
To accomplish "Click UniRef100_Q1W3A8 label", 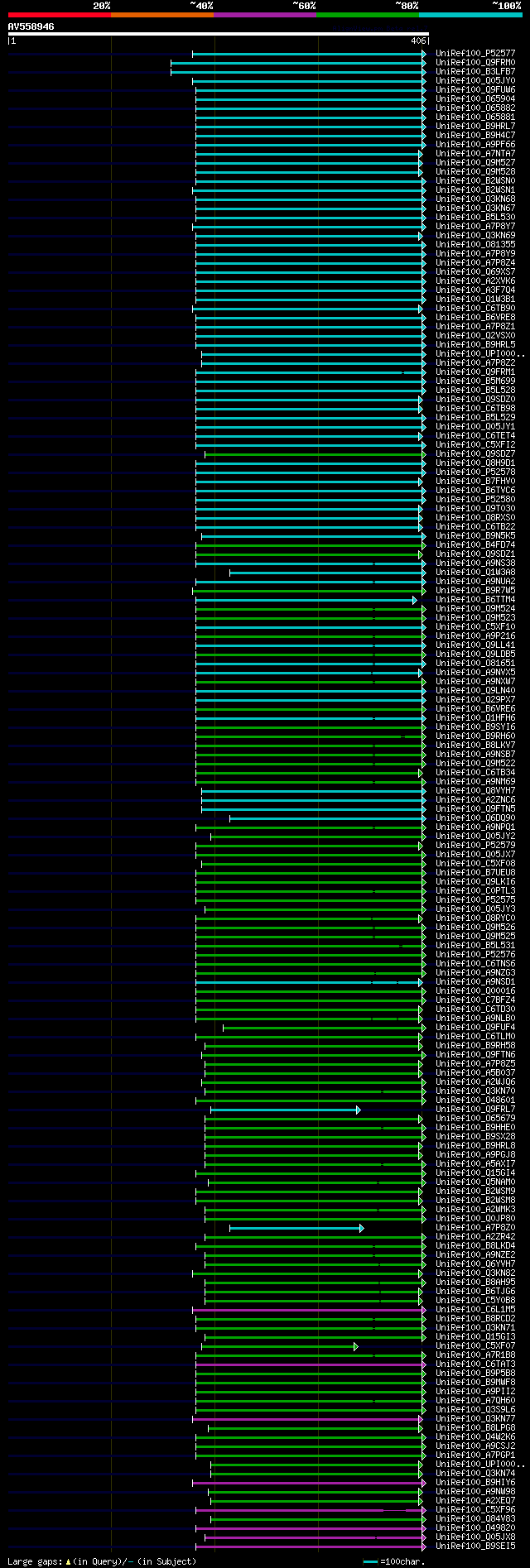I will point(475,573).
